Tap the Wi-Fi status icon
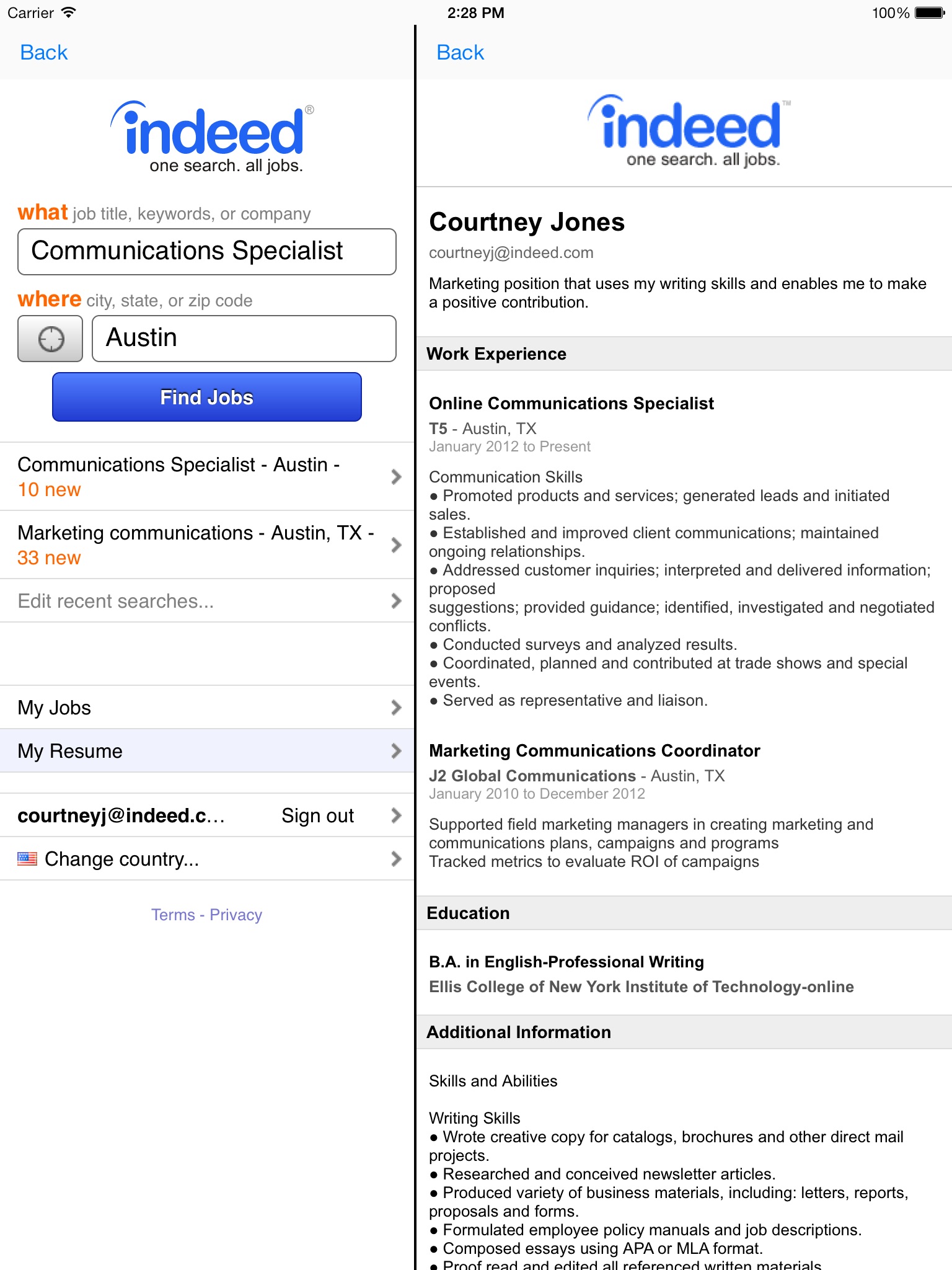 tap(69, 12)
